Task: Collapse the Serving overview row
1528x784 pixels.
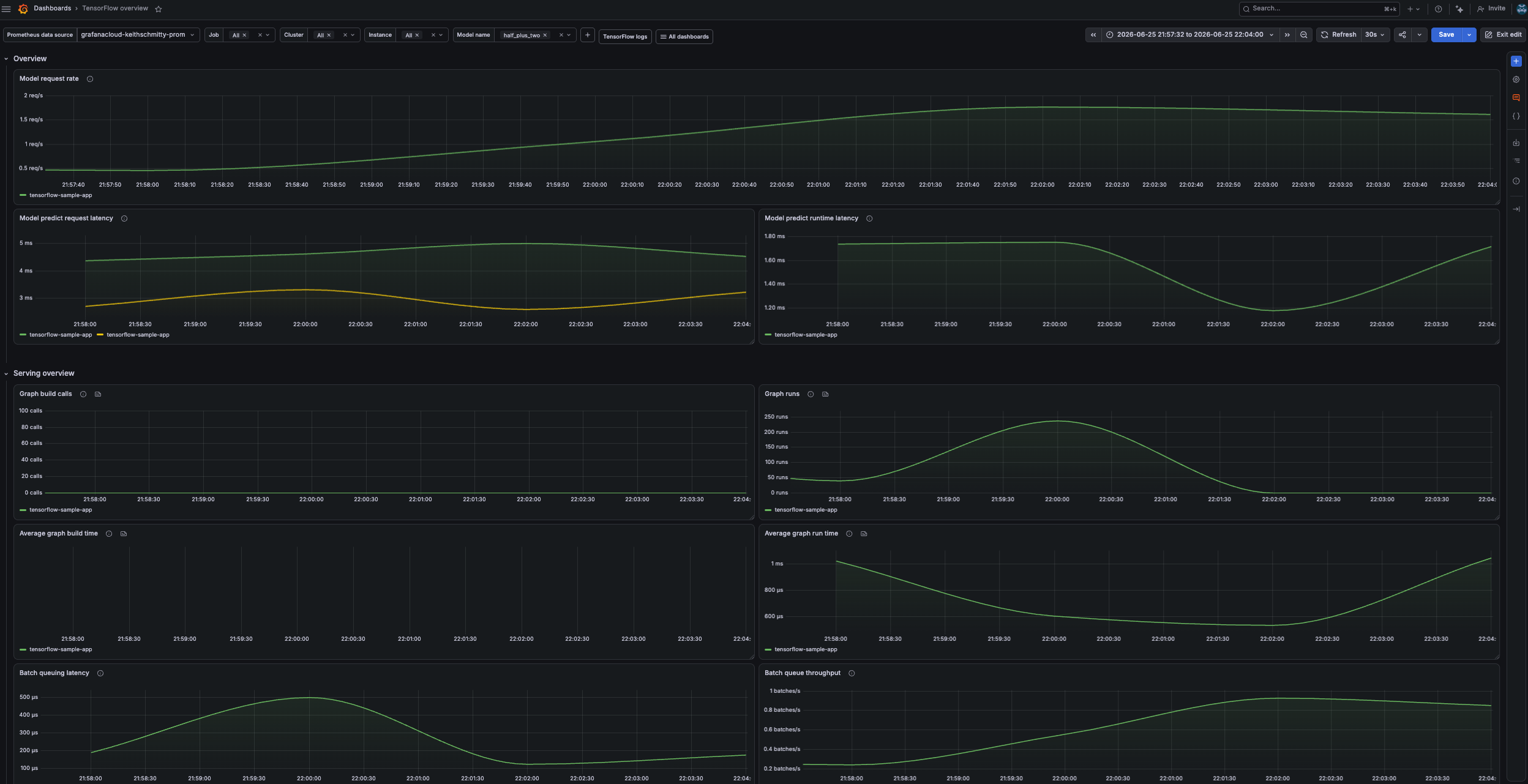Action: coord(6,374)
